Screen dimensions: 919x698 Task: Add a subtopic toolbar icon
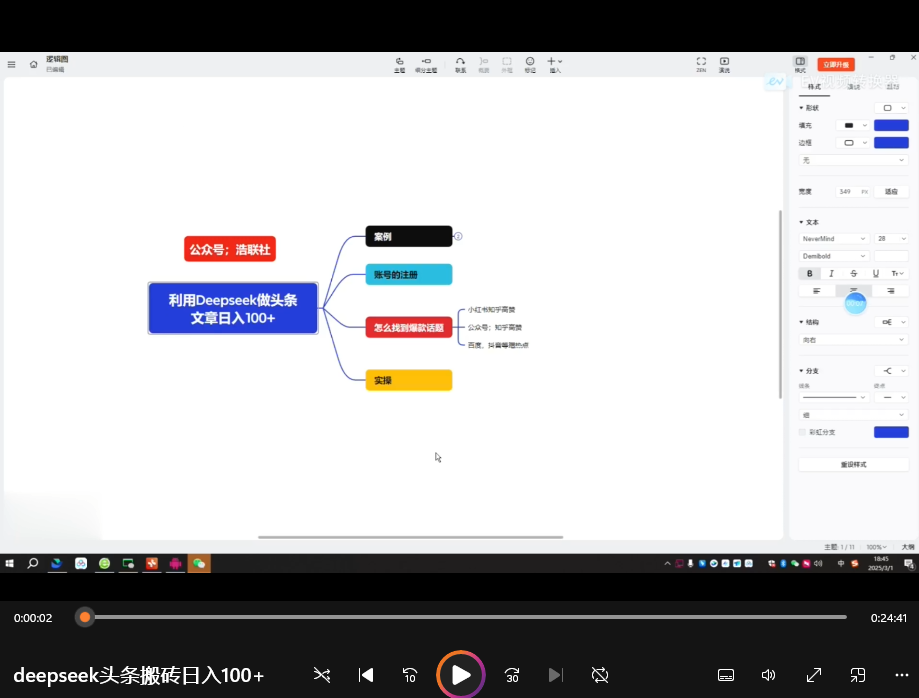(x=426, y=64)
